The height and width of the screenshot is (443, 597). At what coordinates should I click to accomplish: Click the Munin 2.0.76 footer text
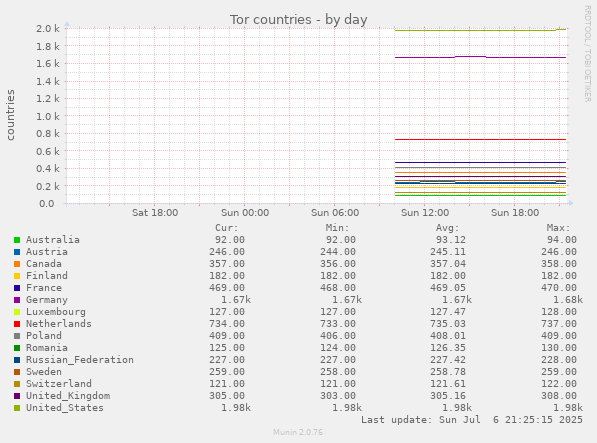pyautogui.click(x=298, y=432)
